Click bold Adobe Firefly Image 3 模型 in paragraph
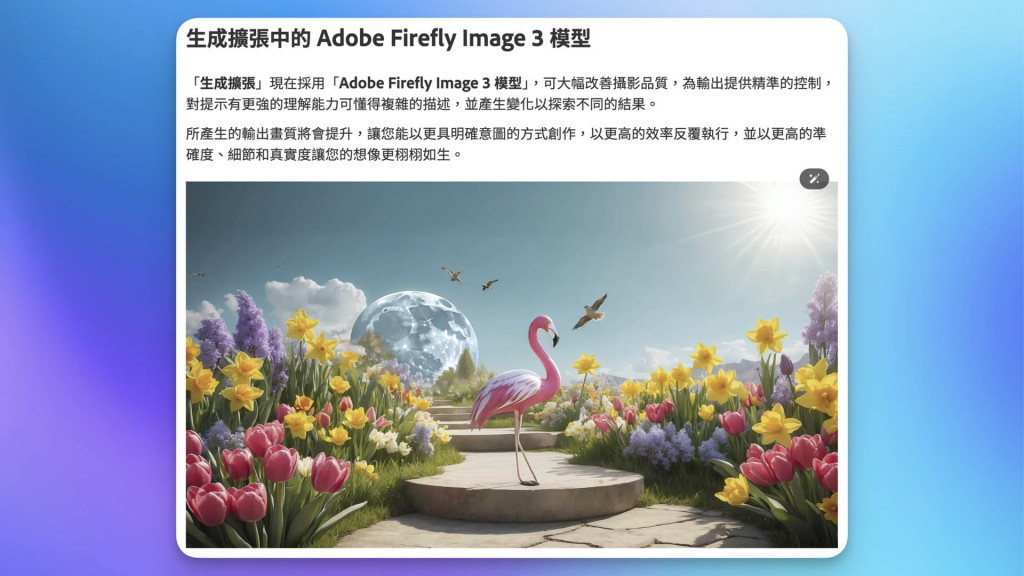The height and width of the screenshot is (576, 1024). coord(430,83)
